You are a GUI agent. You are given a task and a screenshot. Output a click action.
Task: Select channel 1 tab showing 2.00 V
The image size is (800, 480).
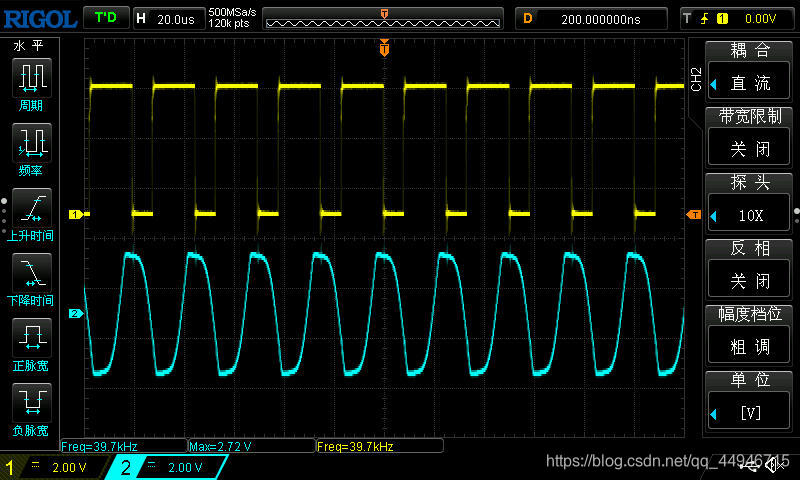pyautogui.click(x=54, y=467)
